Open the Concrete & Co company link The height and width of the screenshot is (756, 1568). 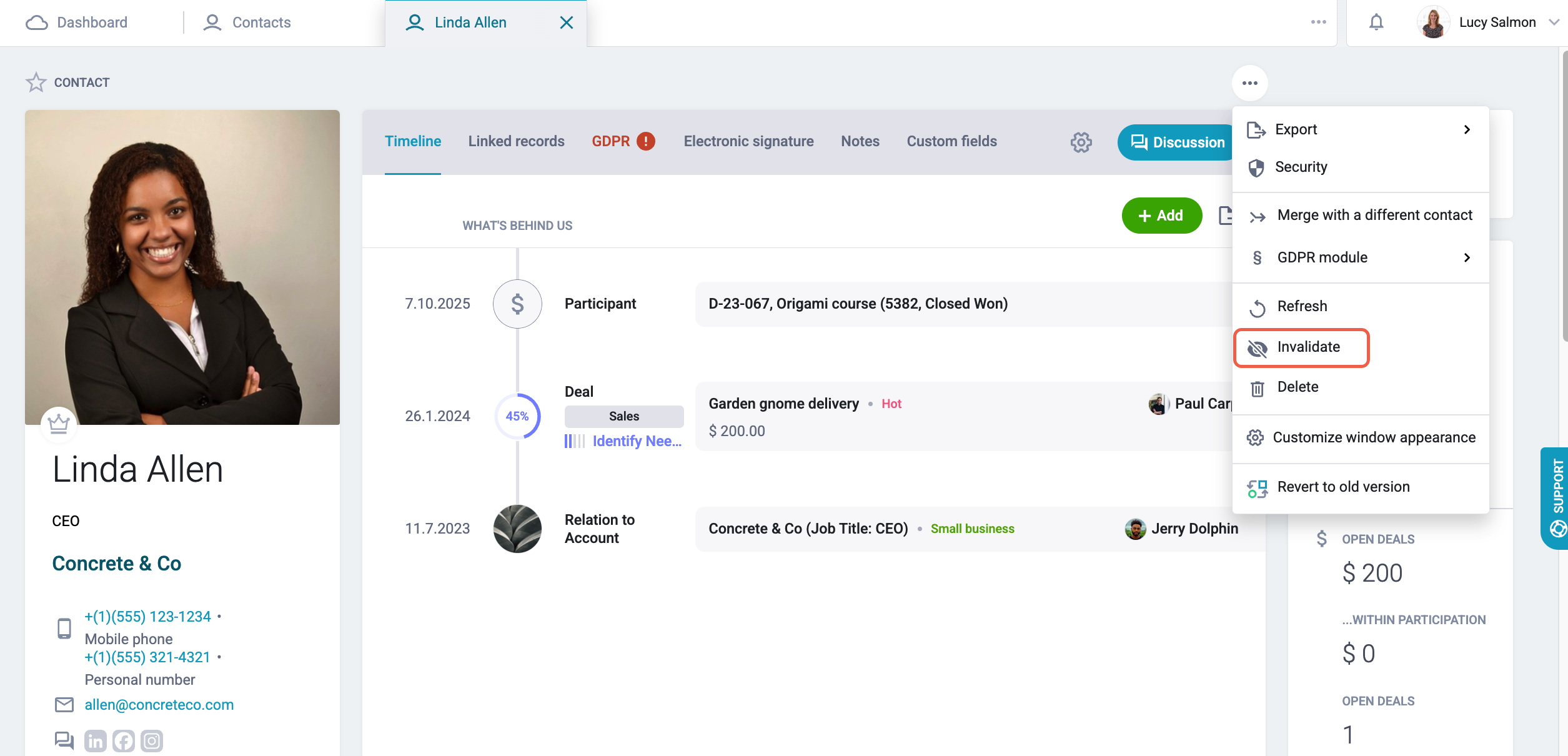coord(117,564)
